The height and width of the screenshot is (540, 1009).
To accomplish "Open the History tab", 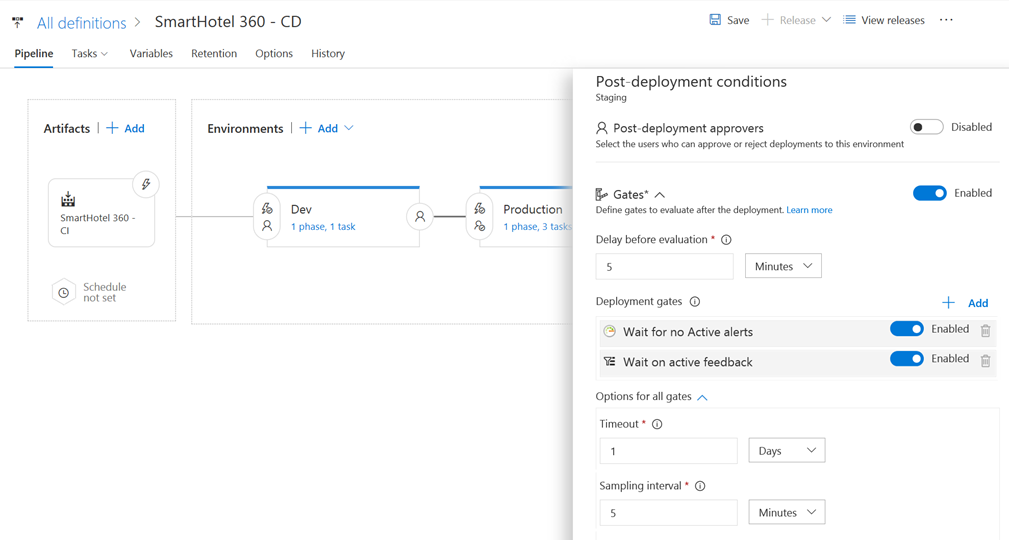I will (x=328, y=54).
